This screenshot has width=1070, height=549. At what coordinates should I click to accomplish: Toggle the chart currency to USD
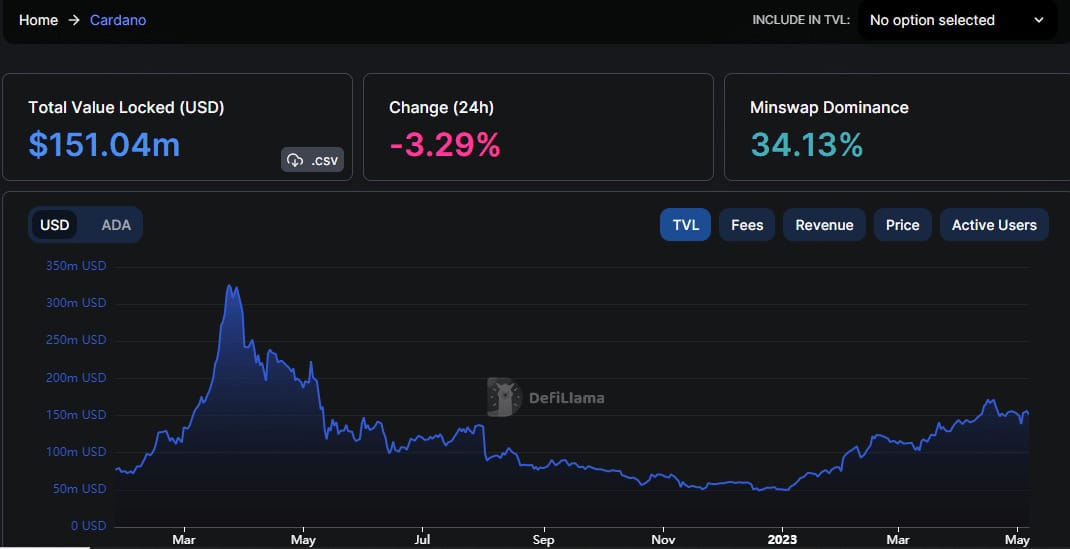[55, 225]
